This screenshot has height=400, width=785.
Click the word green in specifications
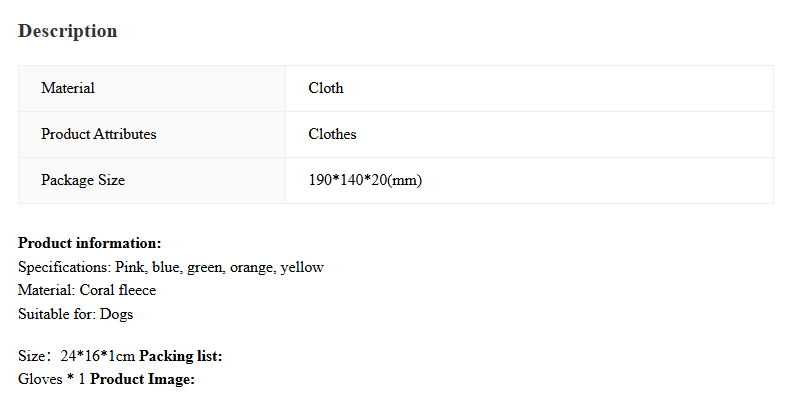point(206,268)
